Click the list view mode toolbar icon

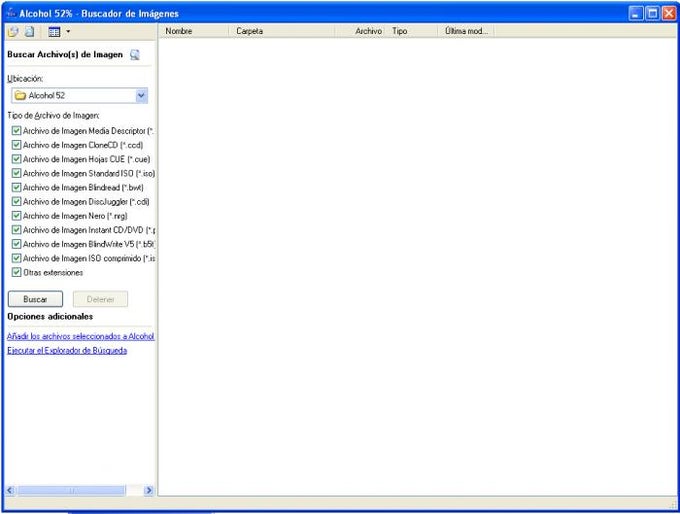[x=54, y=32]
